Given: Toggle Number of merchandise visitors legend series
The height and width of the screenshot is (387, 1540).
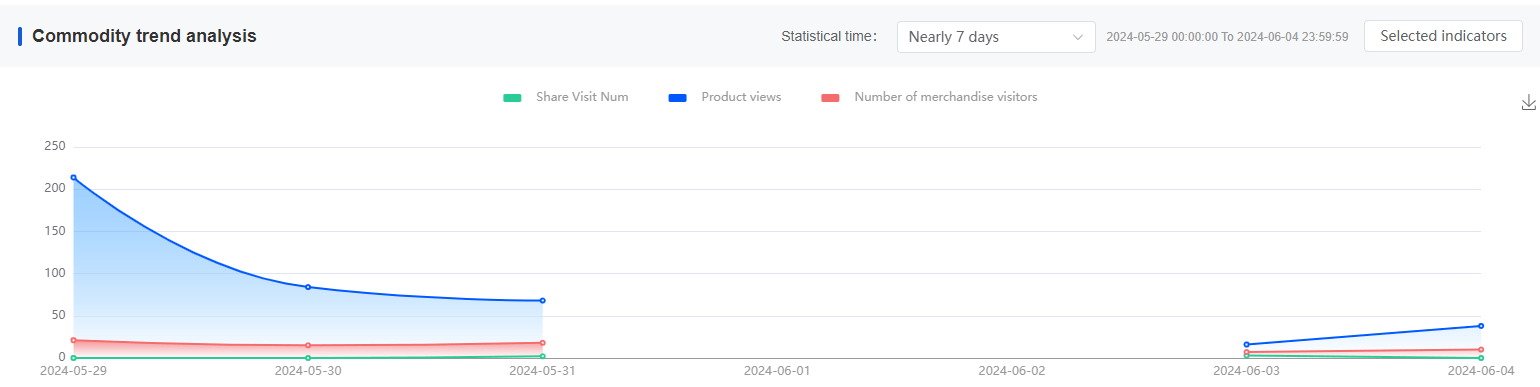Looking at the screenshot, I should tap(929, 97).
